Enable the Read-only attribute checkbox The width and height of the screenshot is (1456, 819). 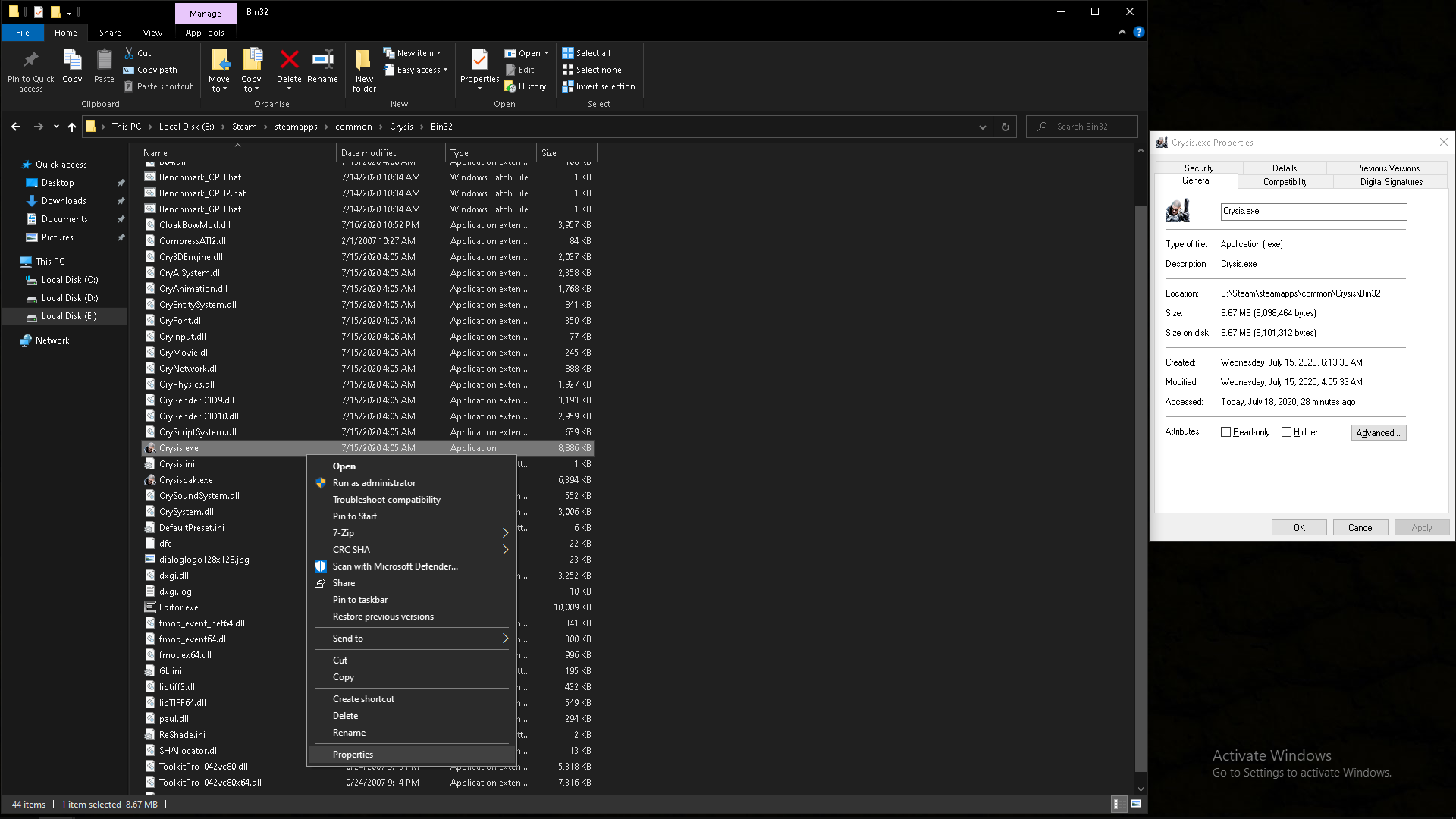point(1225,432)
